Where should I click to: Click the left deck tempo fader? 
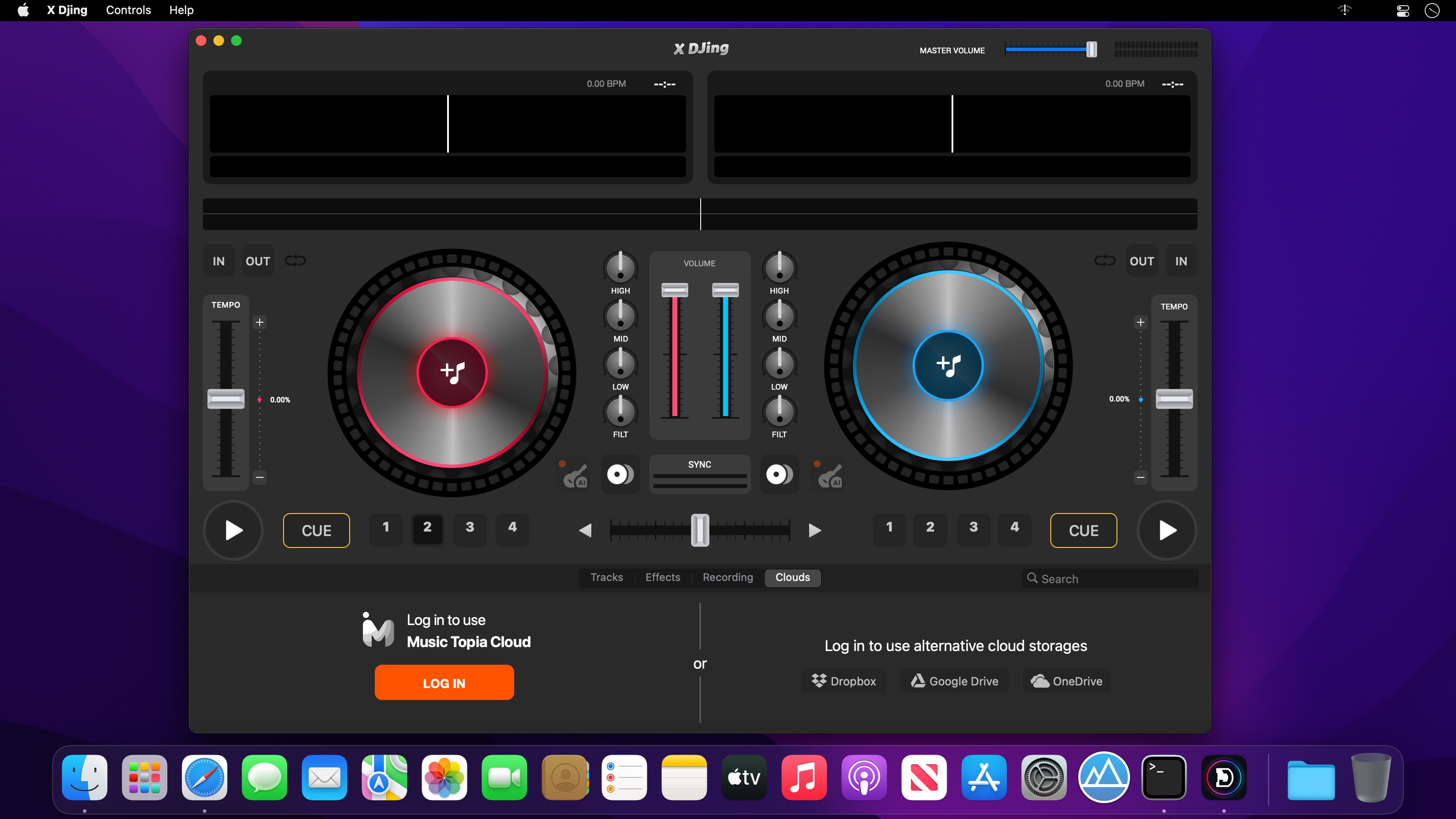click(x=225, y=399)
